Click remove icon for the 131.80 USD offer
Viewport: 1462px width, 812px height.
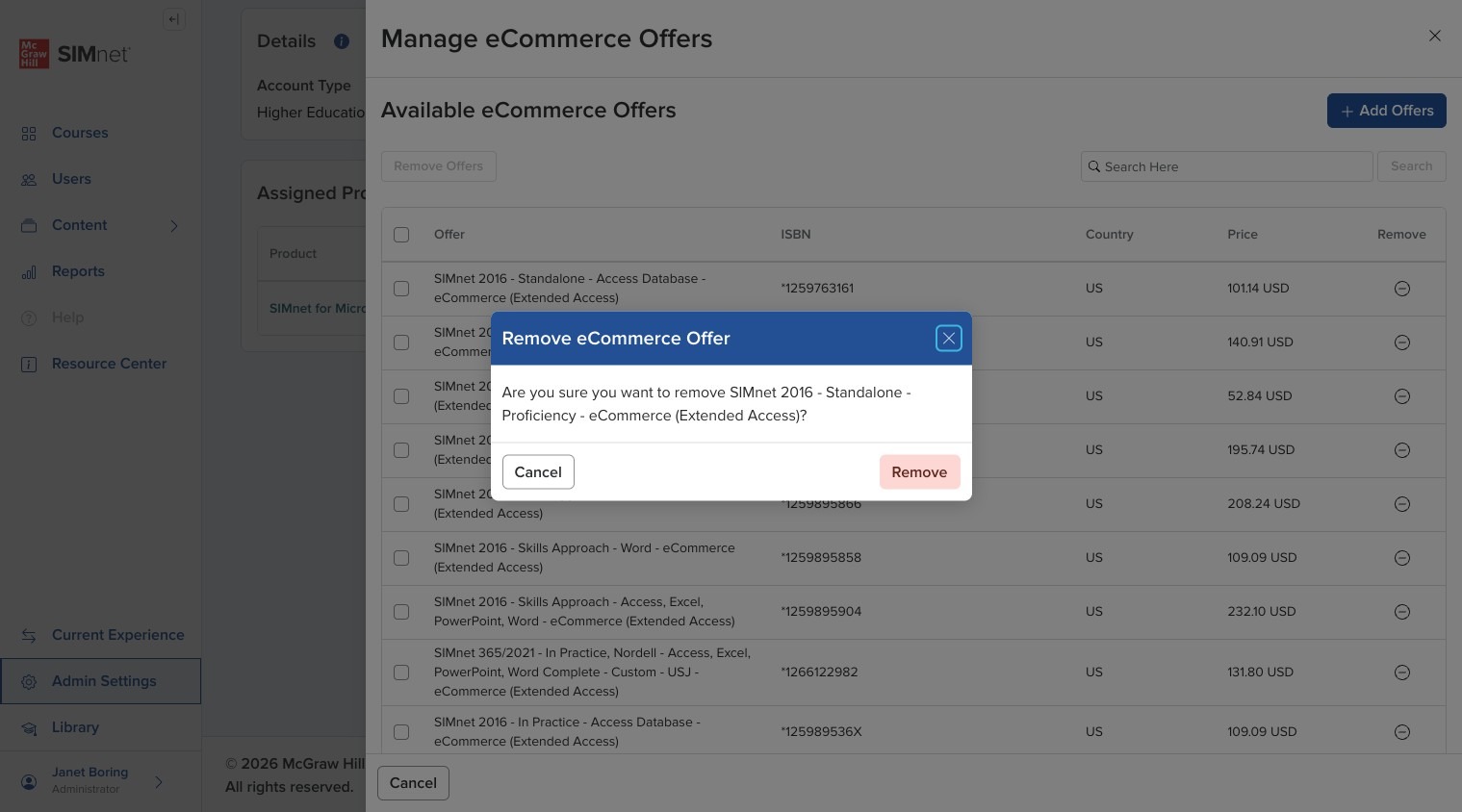[x=1402, y=672]
